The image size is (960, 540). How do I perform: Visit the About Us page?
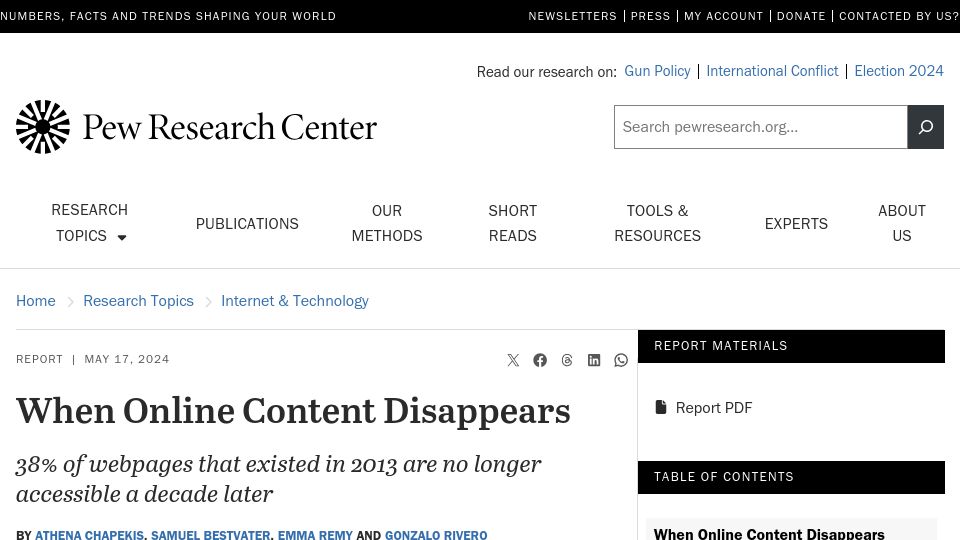(x=902, y=223)
